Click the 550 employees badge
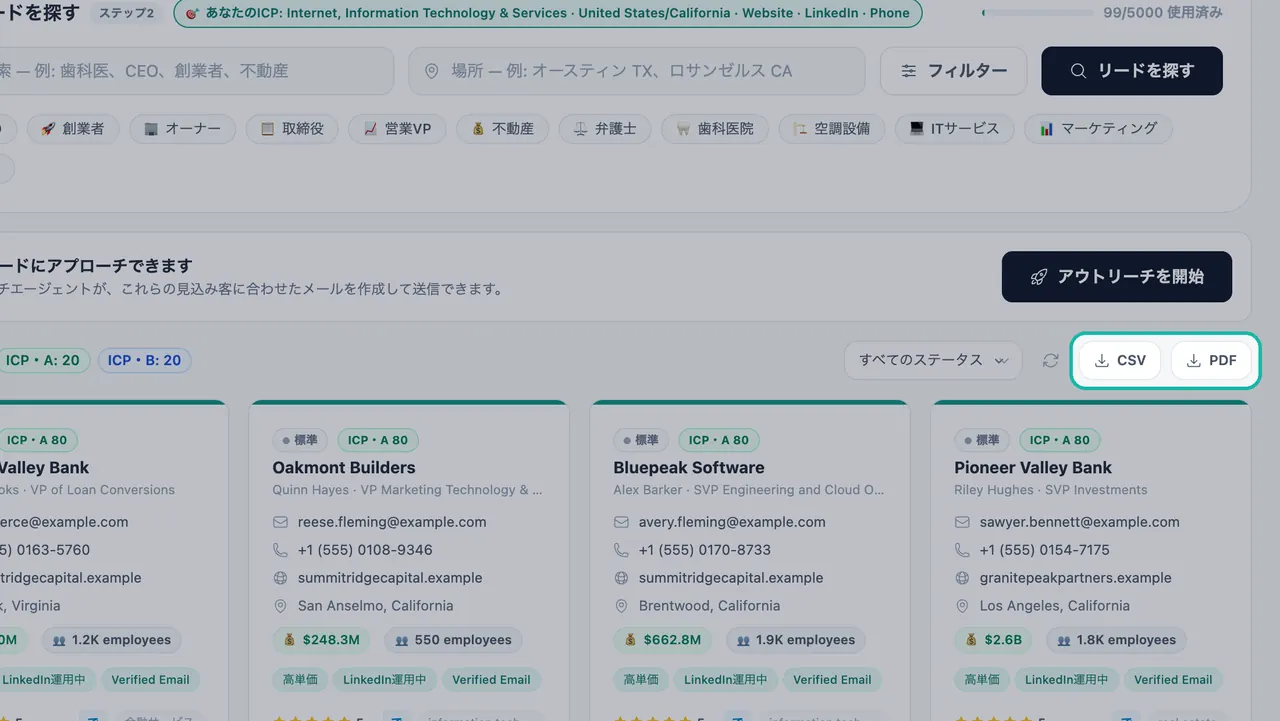 (x=453, y=640)
